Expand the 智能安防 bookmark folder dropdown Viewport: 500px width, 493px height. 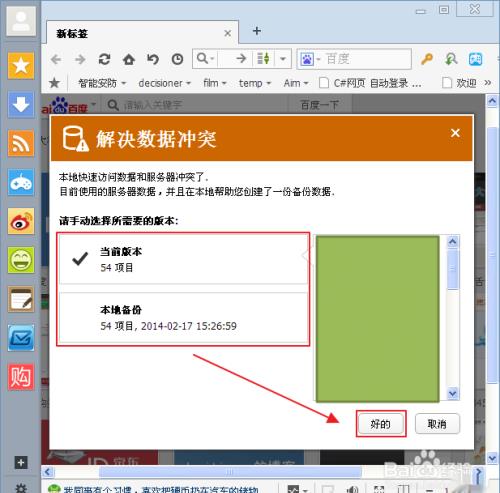102,83
